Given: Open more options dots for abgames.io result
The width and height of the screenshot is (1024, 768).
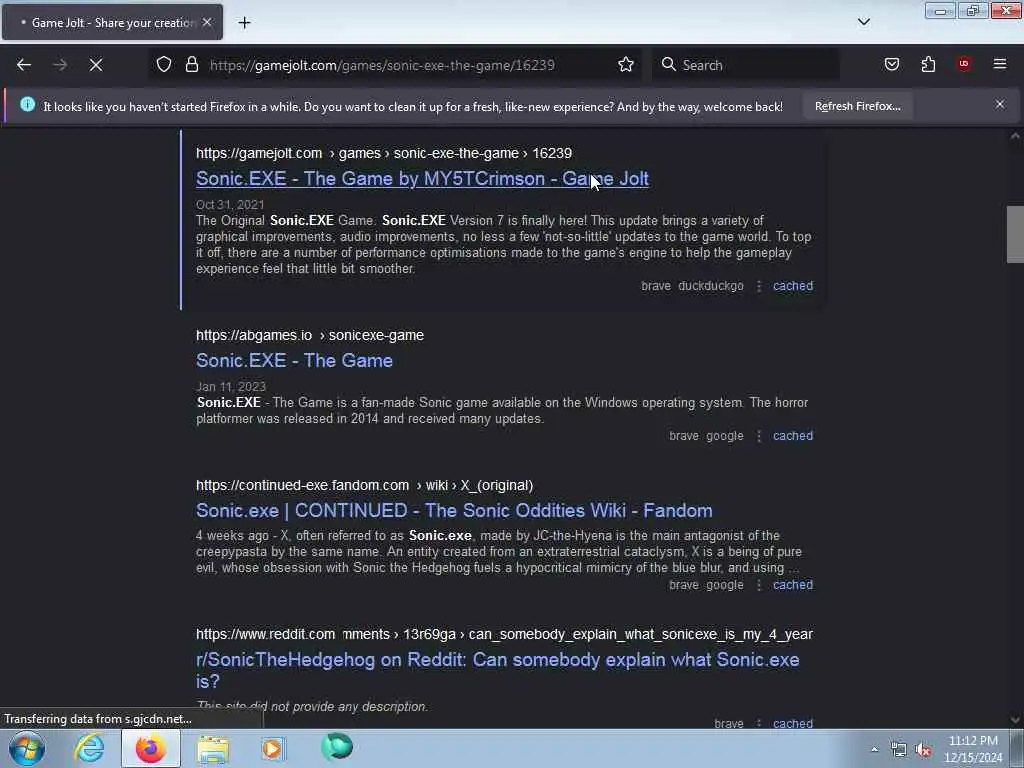Looking at the screenshot, I should [x=758, y=436].
